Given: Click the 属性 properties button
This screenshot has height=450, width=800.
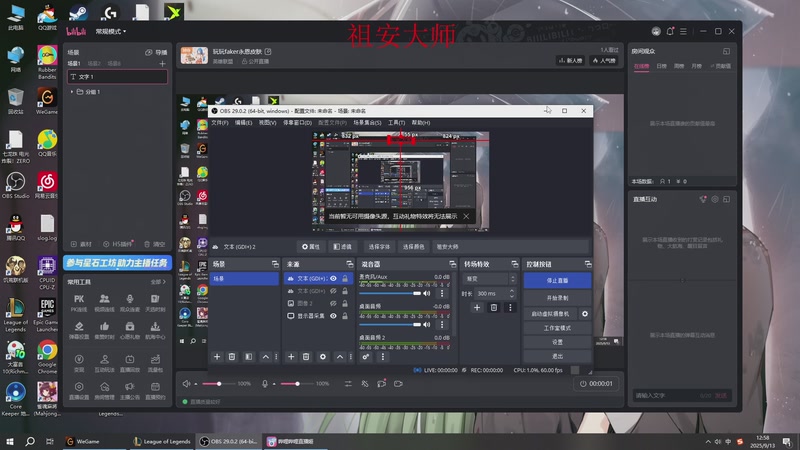Looking at the screenshot, I should click(x=311, y=246).
